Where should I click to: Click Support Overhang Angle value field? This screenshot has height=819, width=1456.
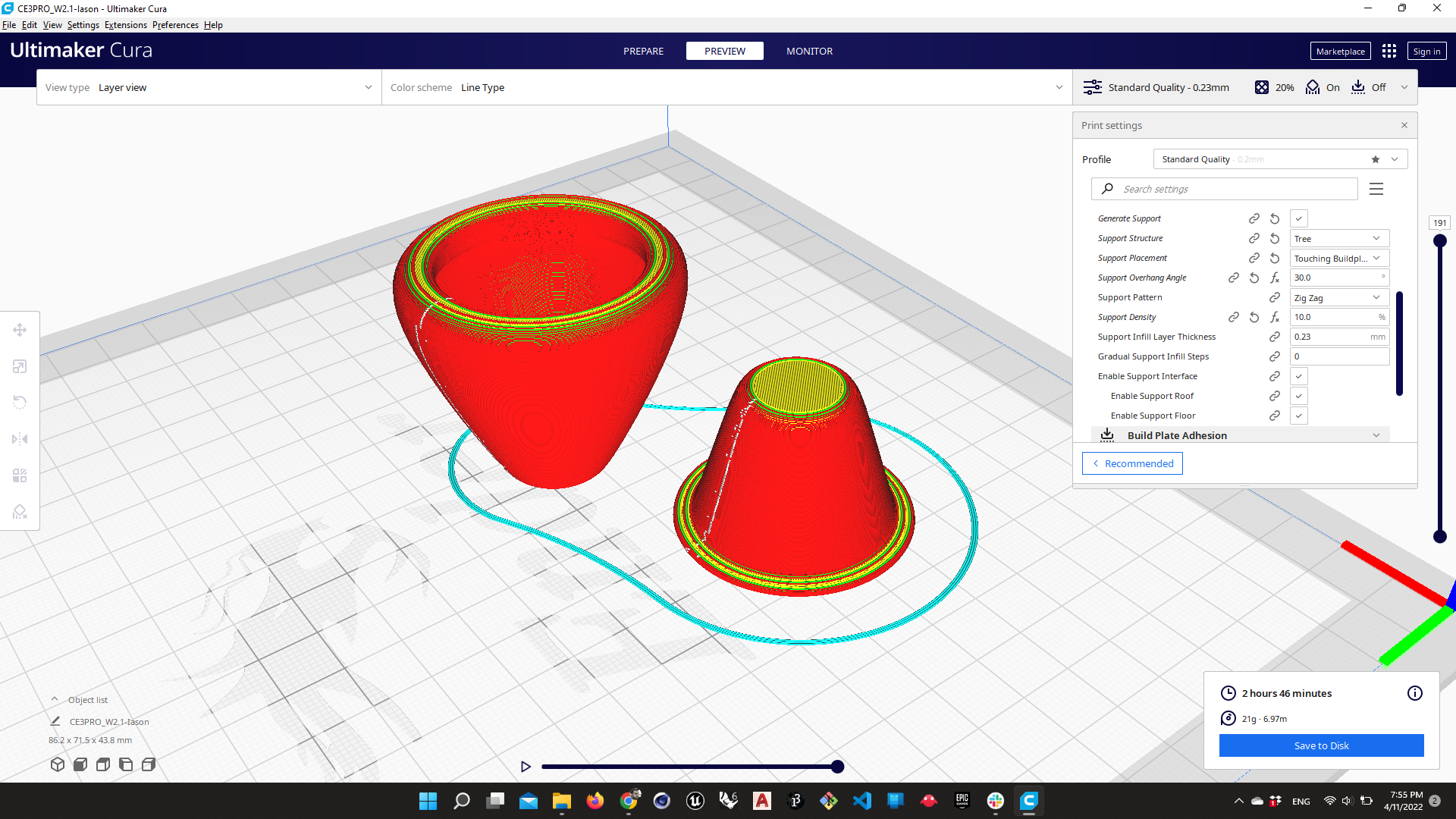(x=1339, y=278)
